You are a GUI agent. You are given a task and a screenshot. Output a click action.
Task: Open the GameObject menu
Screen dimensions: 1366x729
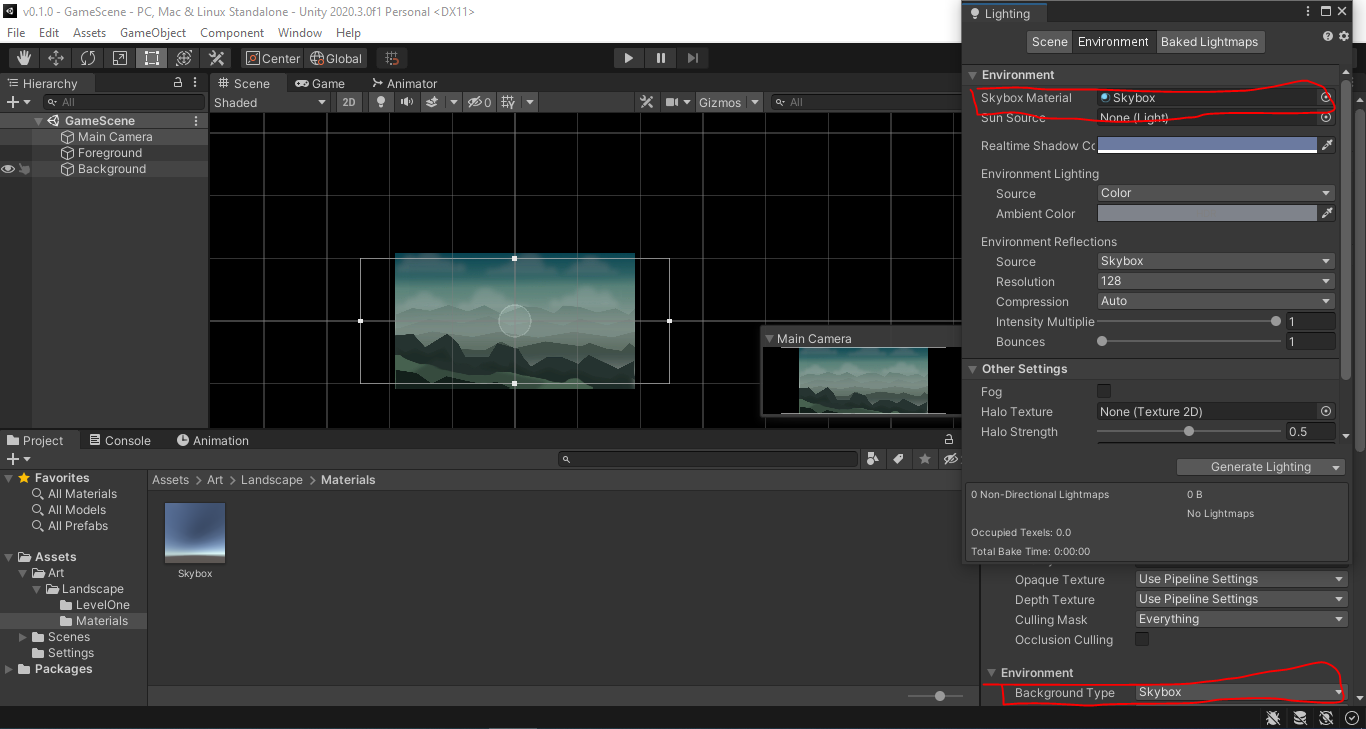click(x=153, y=33)
